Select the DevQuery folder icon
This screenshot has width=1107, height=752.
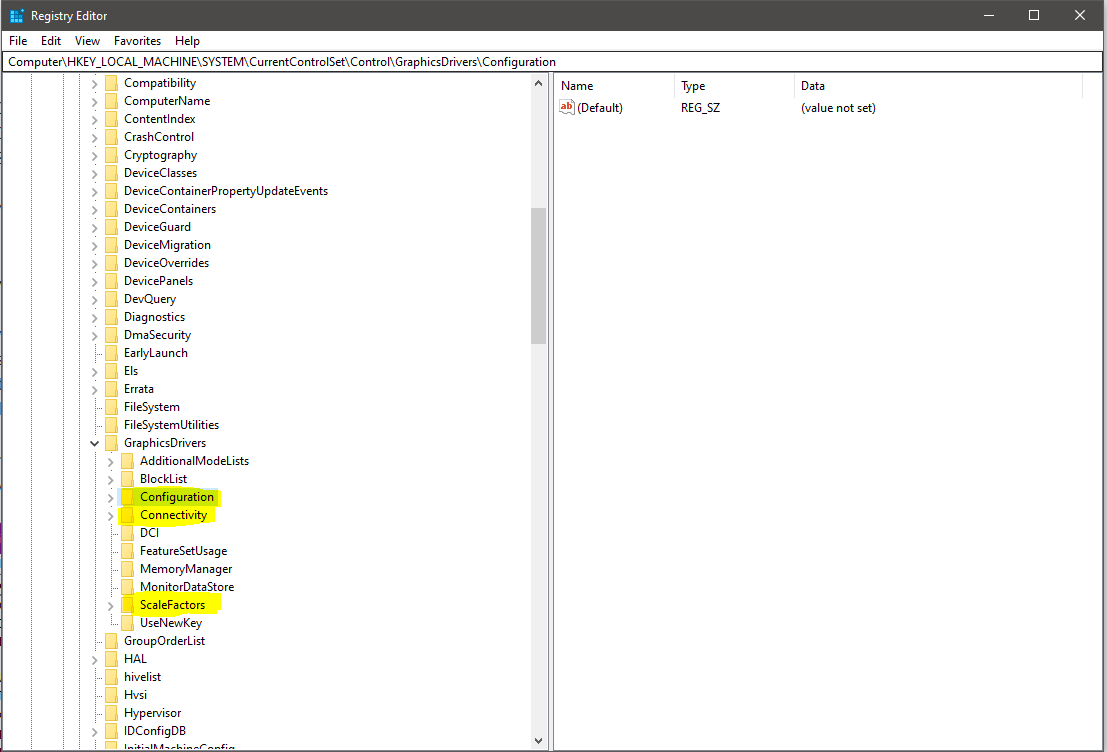point(112,299)
